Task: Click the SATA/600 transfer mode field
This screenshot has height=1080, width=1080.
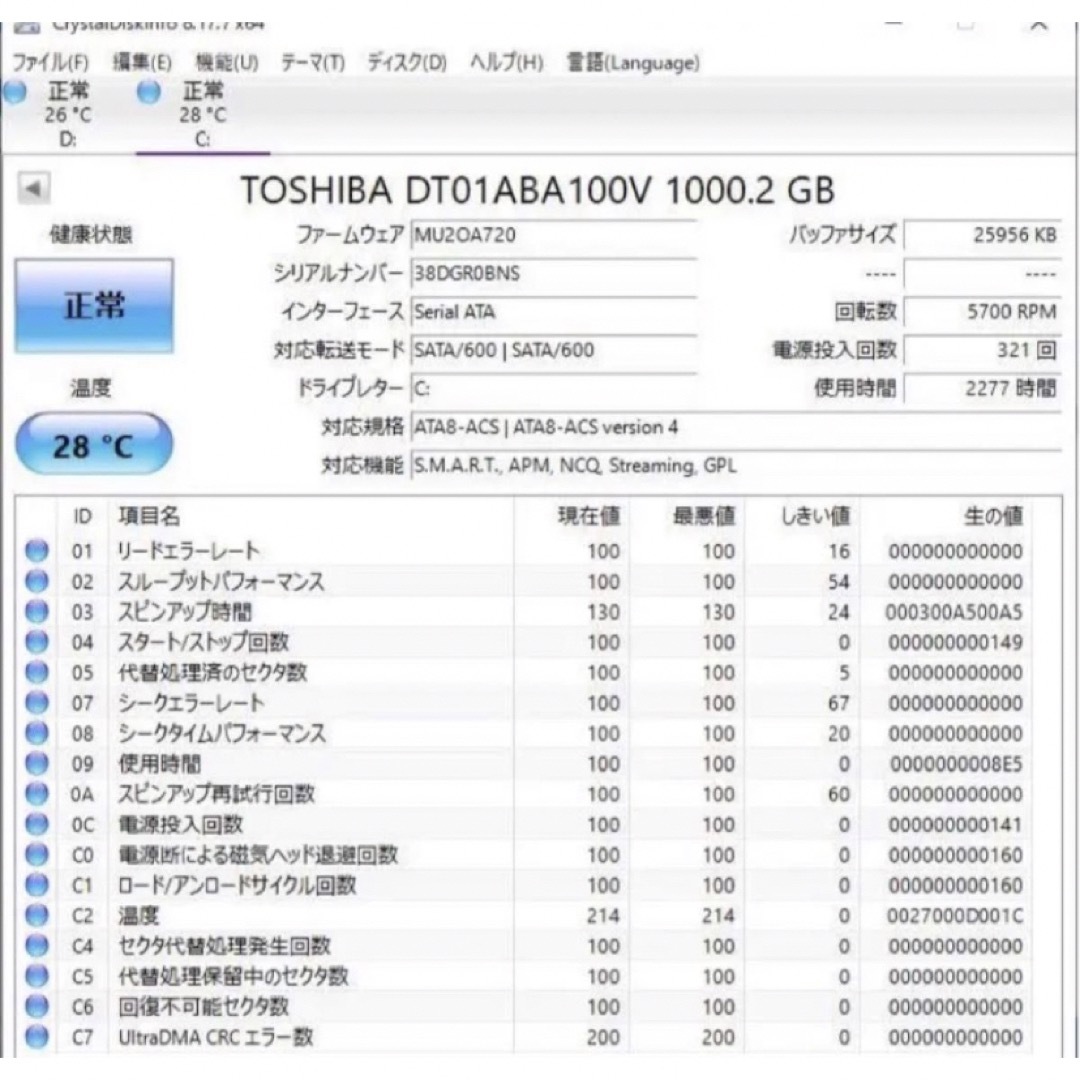Action: coord(554,351)
